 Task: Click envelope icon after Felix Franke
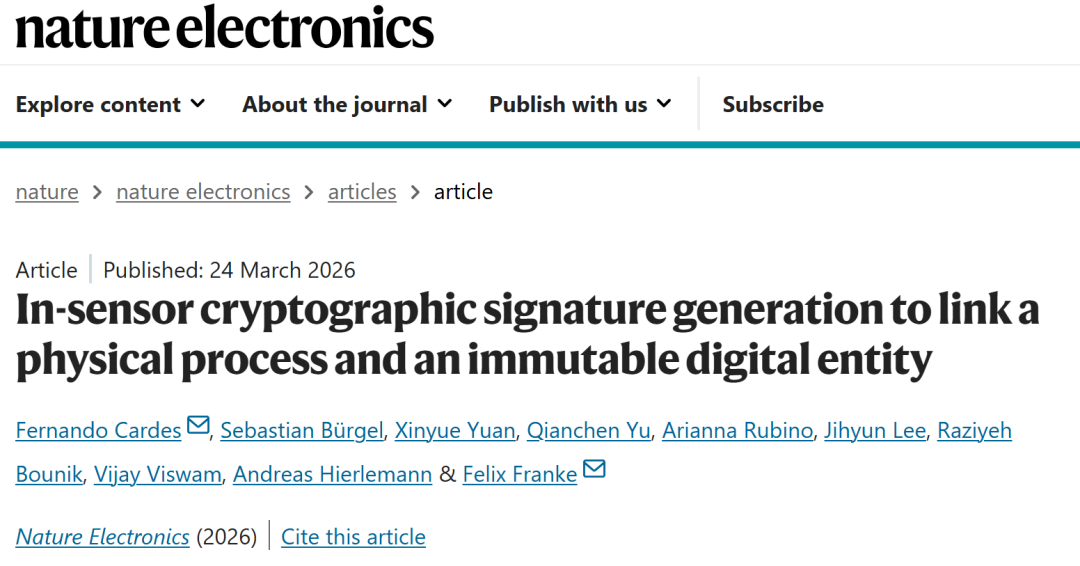point(594,469)
